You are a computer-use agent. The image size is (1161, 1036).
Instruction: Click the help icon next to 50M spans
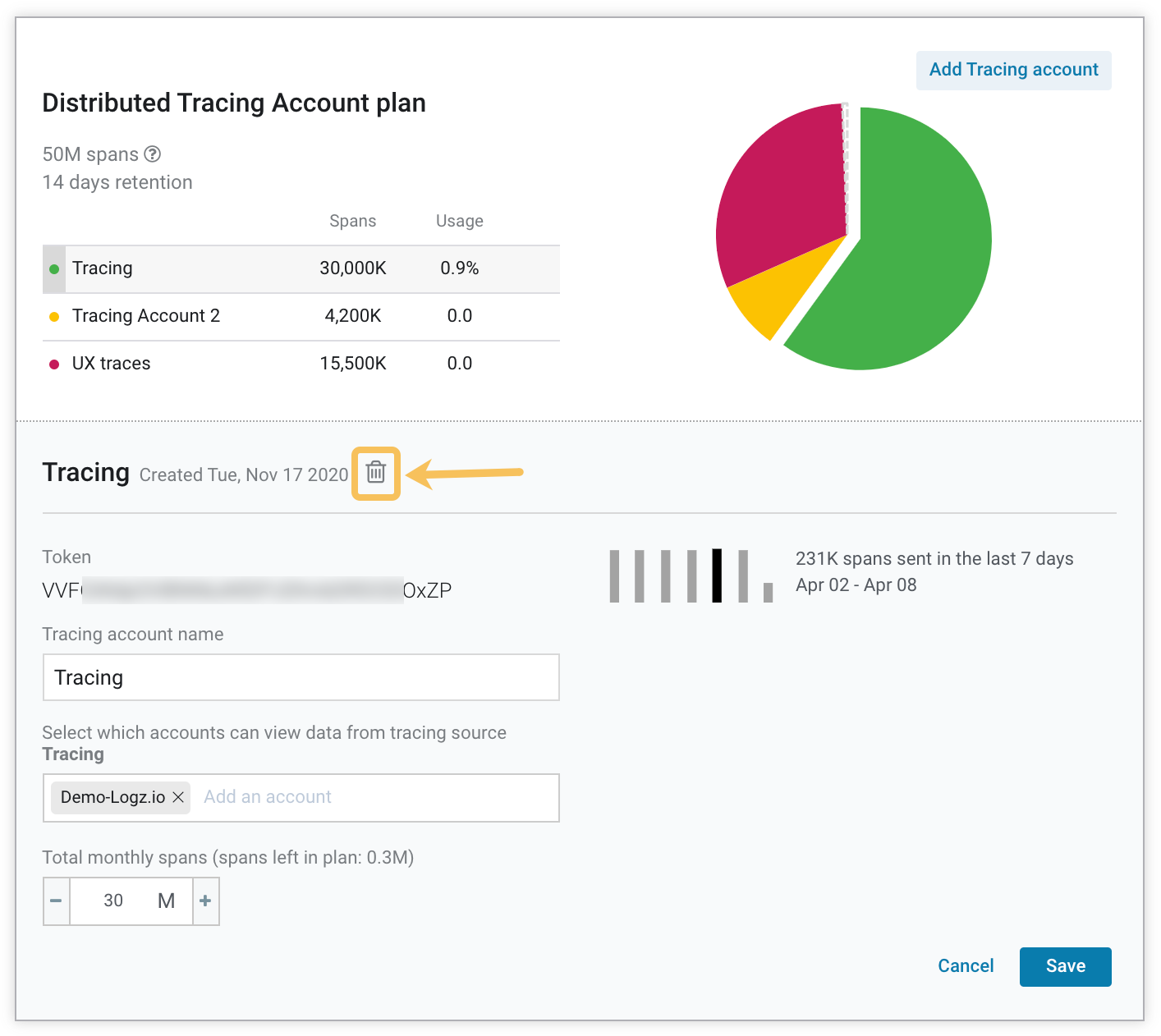[153, 154]
